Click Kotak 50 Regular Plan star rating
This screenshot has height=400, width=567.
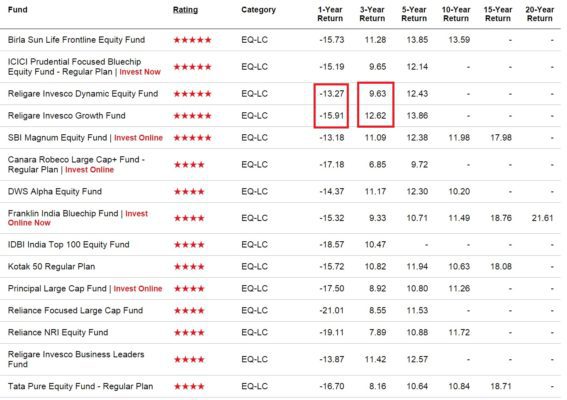[189, 267]
